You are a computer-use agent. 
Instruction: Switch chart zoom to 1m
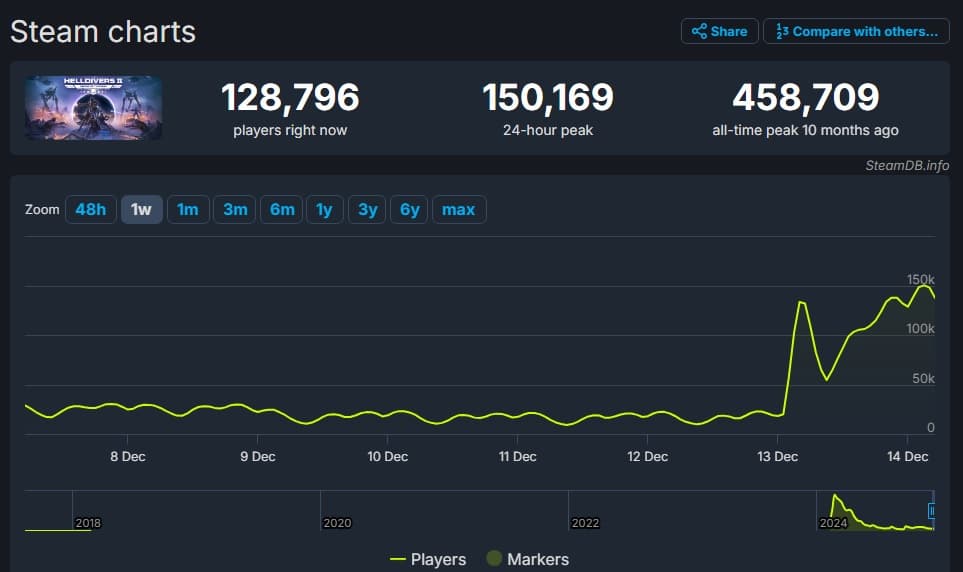(x=188, y=210)
